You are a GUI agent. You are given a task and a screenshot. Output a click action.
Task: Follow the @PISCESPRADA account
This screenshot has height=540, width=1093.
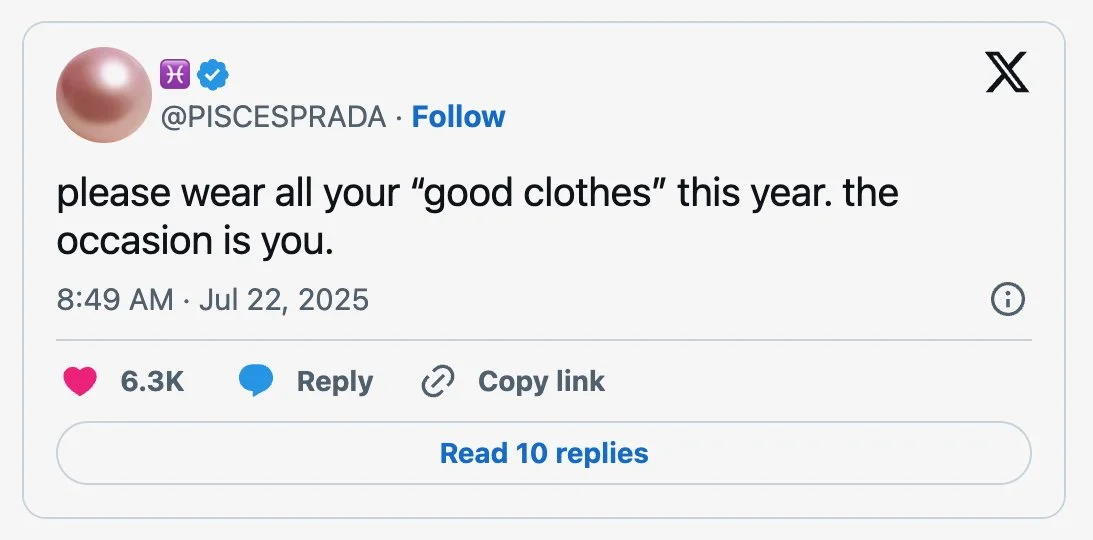(x=459, y=117)
